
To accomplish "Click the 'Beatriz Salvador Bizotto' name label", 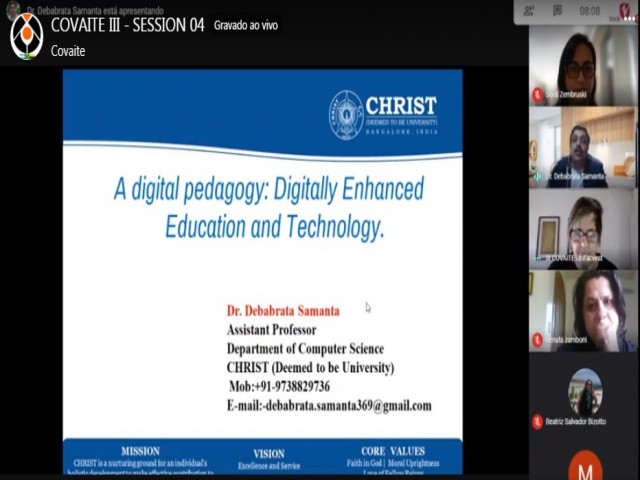I will (576, 421).
